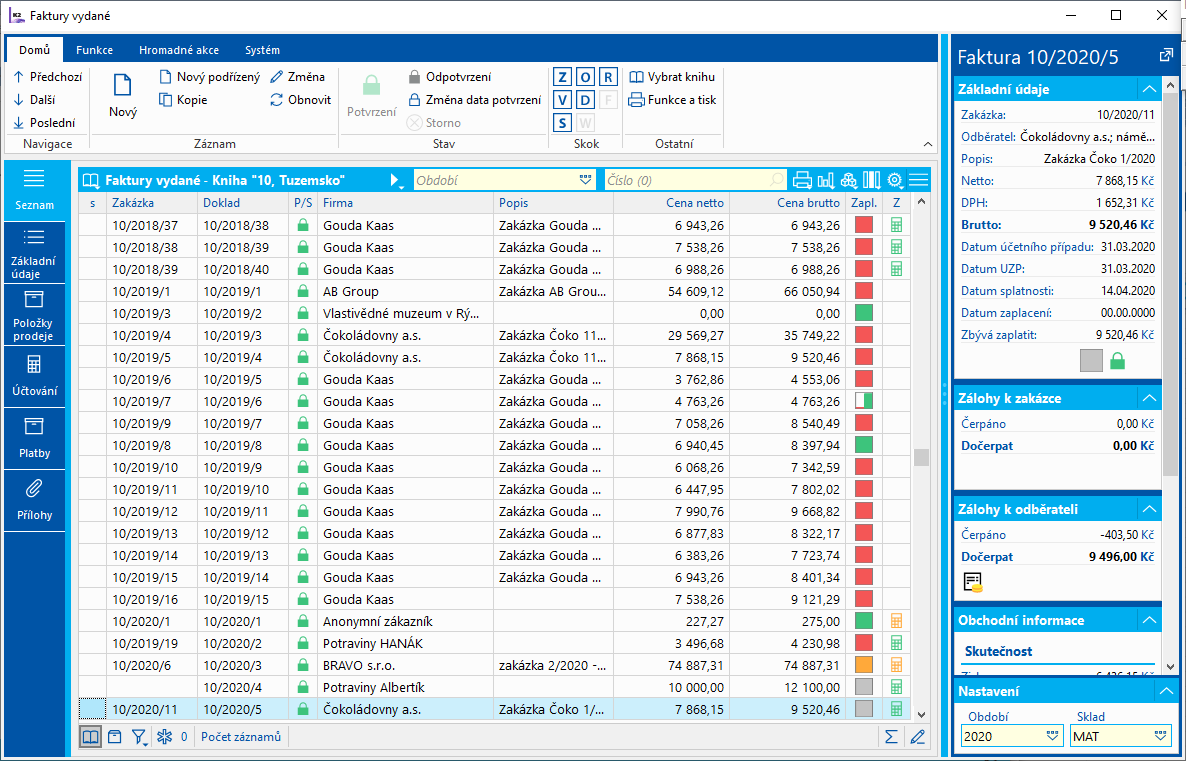Image resolution: width=1186 pixels, height=761 pixels.
Task: Open the Účtování sidebar view
Action: (34, 377)
